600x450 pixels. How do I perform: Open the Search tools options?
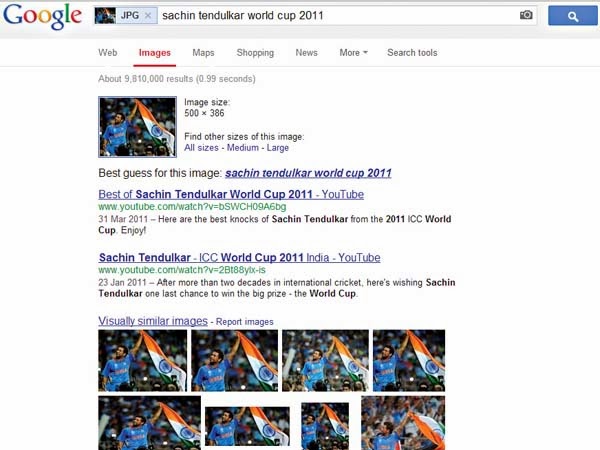tap(412, 53)
